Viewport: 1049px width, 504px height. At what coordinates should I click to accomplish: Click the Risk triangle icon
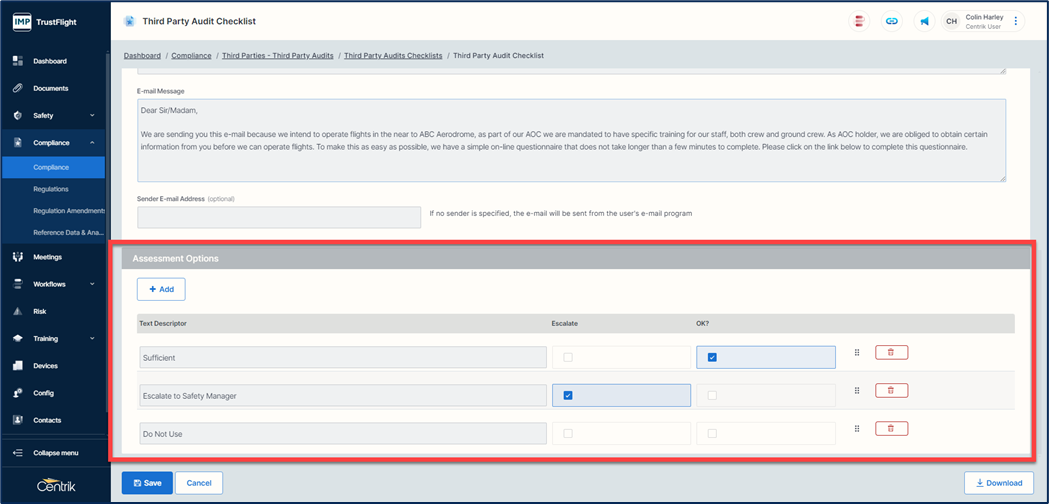18,311
